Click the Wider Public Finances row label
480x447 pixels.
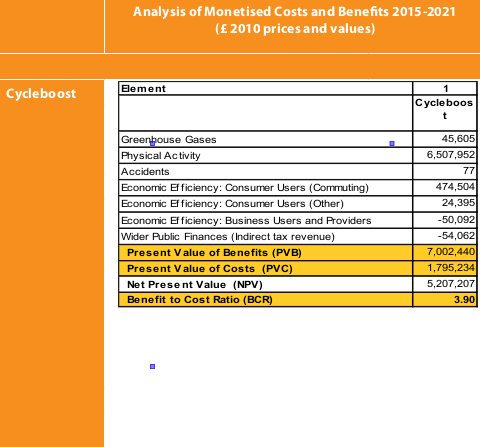tap(228, 237)
